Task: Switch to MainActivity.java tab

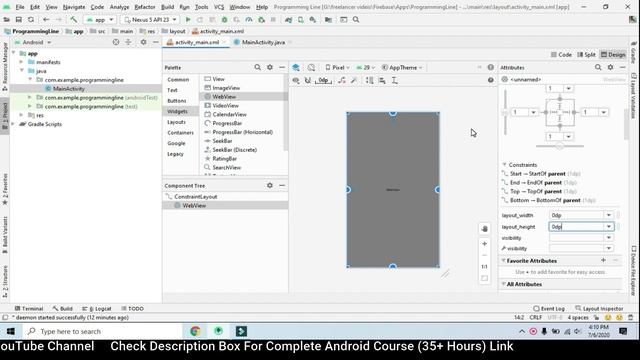Action: 263,42
